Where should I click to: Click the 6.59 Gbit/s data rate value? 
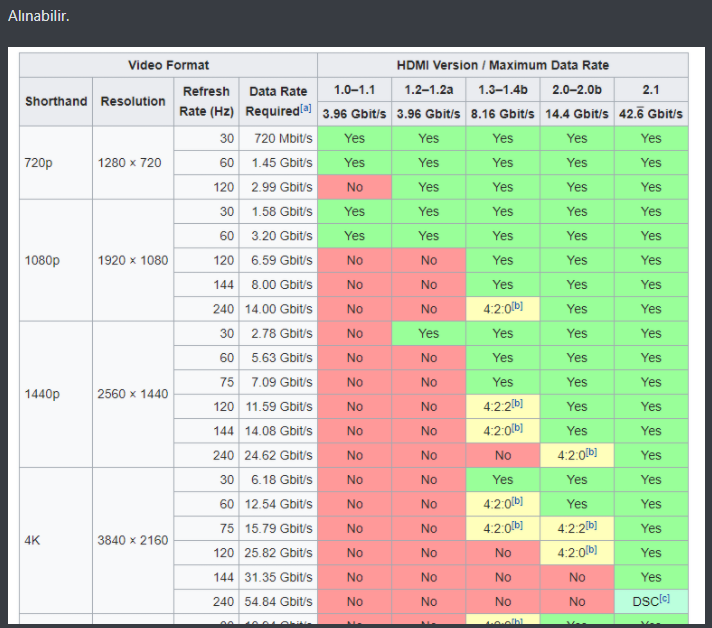(282, 260)
